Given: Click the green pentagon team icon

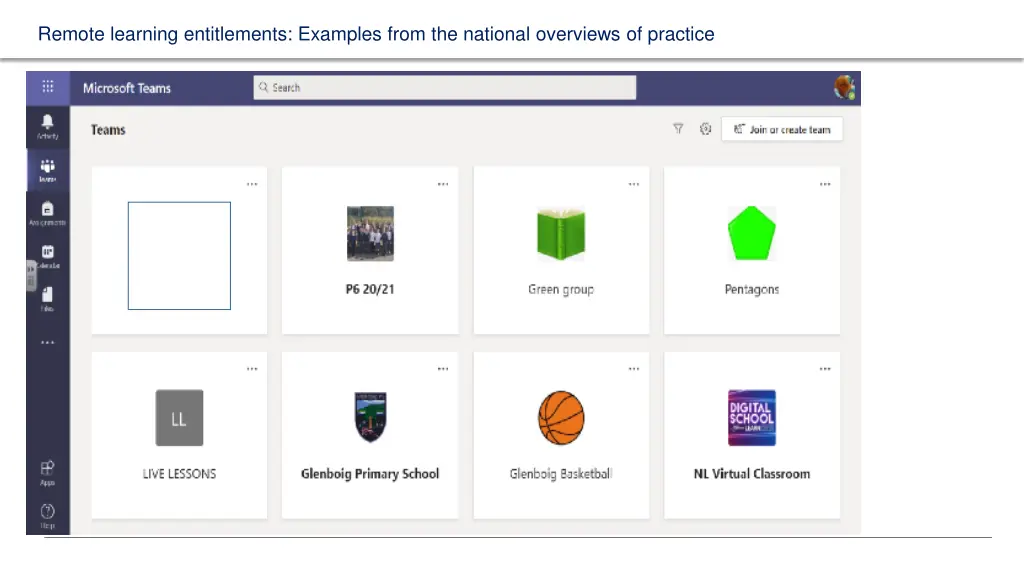Looking at the screenshot, I should coord(752,233).
